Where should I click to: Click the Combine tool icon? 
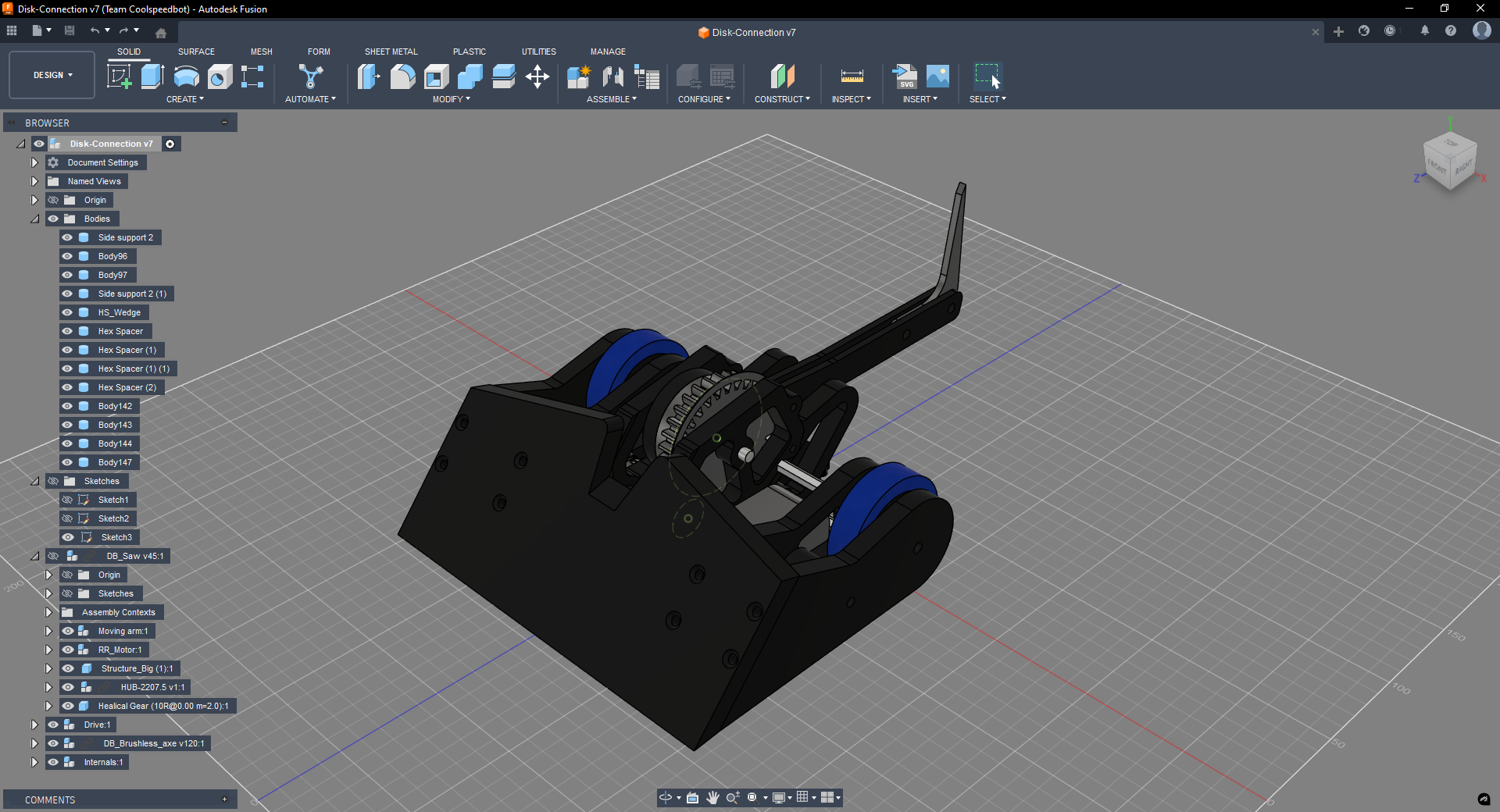pyautogui.click(x=470, y=77)
